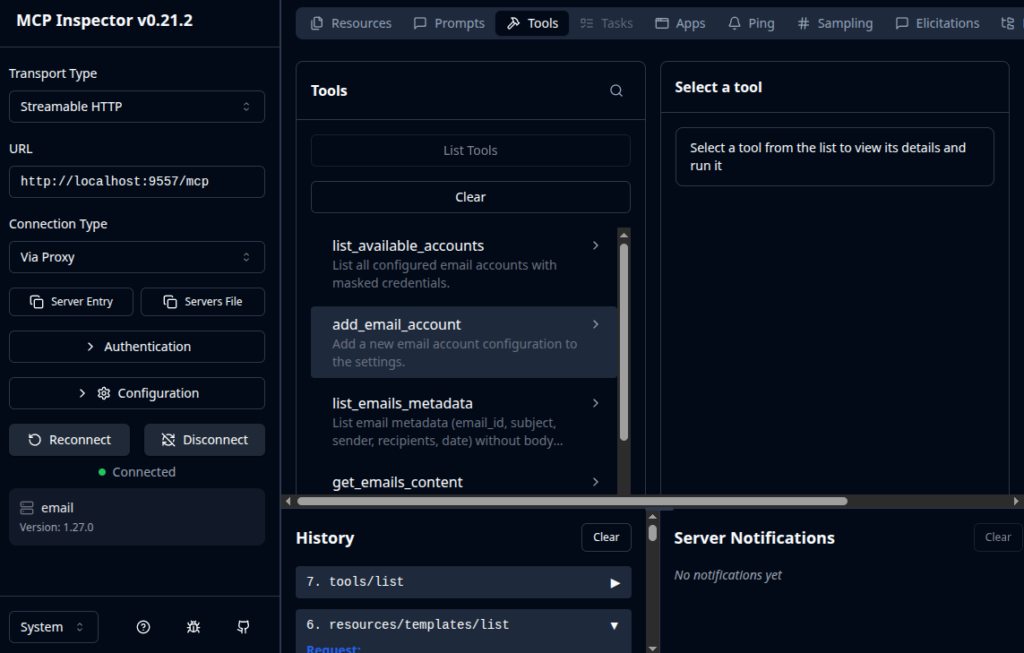Click the Servers File copy icon

click(x=170, y=302)
